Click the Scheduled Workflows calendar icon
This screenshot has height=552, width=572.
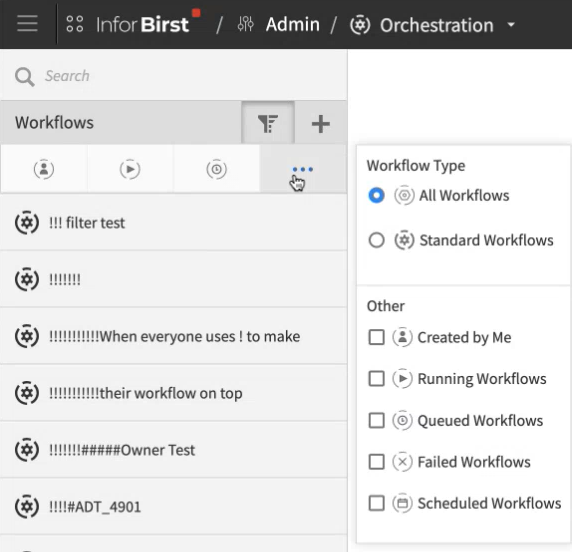(402, 503)
